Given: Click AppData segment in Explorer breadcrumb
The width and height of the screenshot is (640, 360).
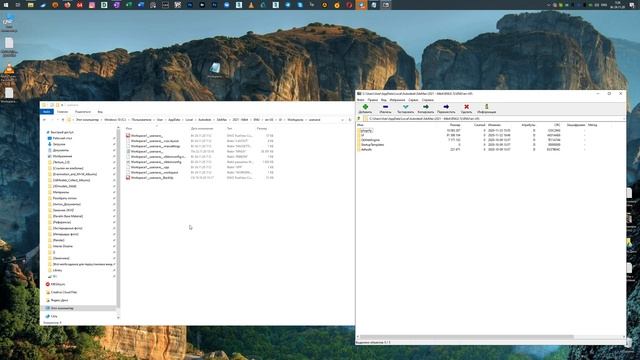Looking at the screenshot, I should [x=174, y=120].
